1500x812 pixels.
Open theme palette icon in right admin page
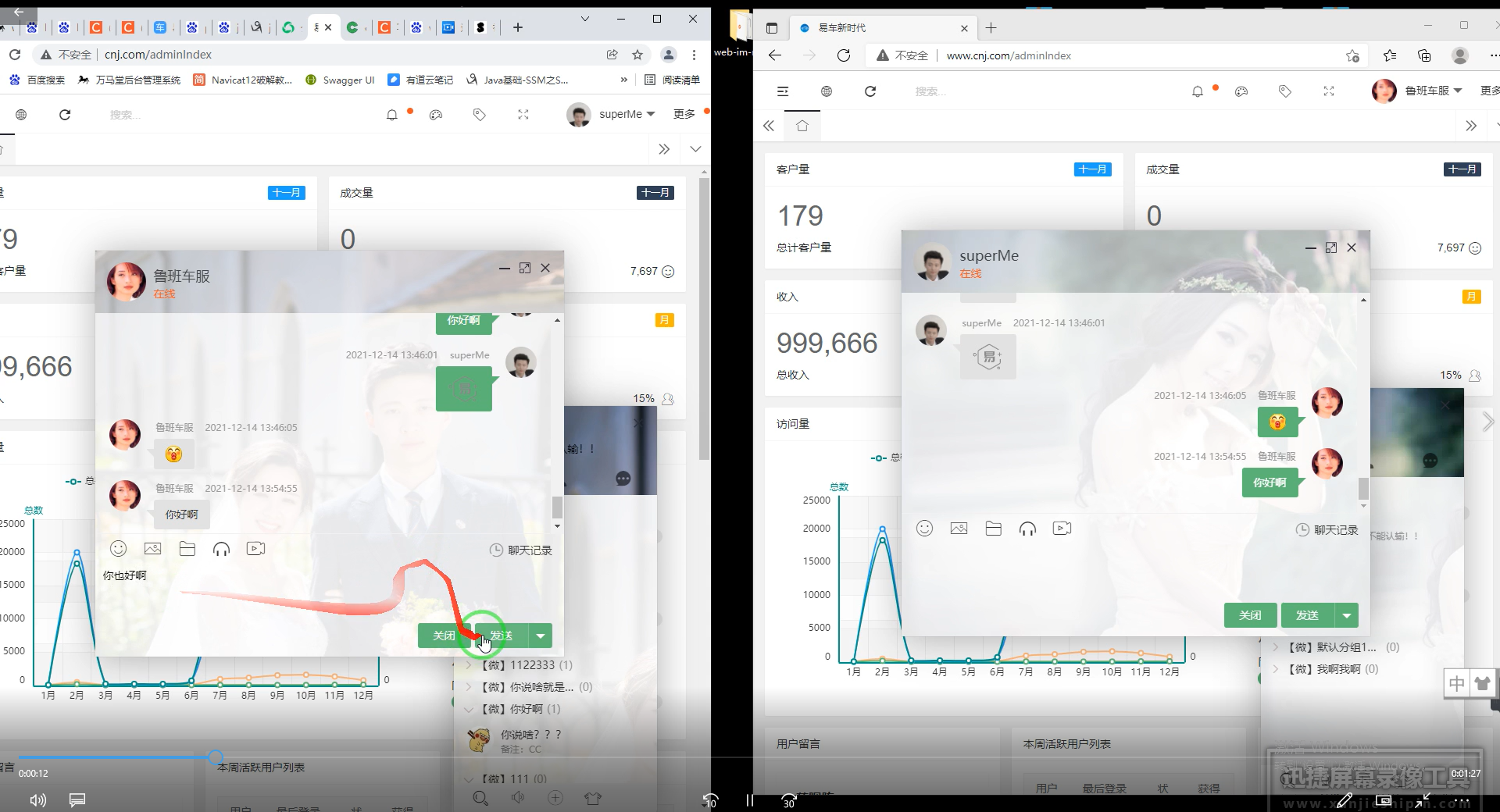tap(1241, 91)
